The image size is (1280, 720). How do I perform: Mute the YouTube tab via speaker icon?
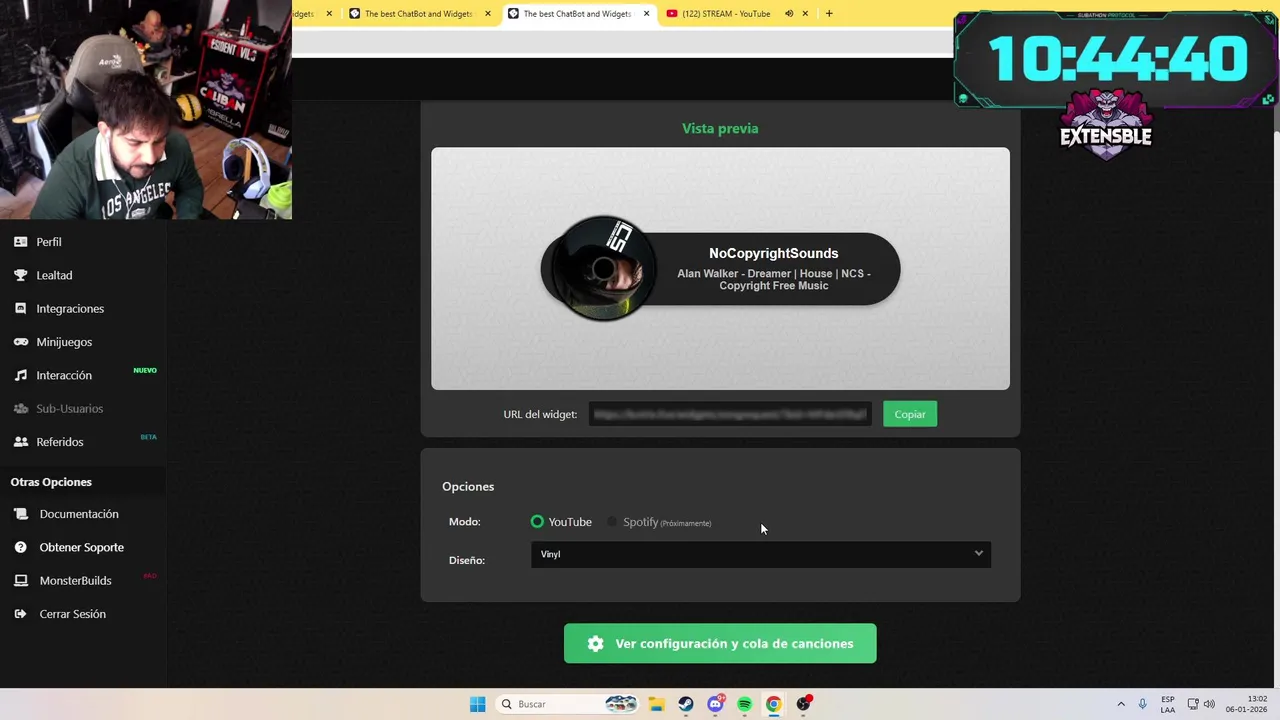tap(789, 14)
